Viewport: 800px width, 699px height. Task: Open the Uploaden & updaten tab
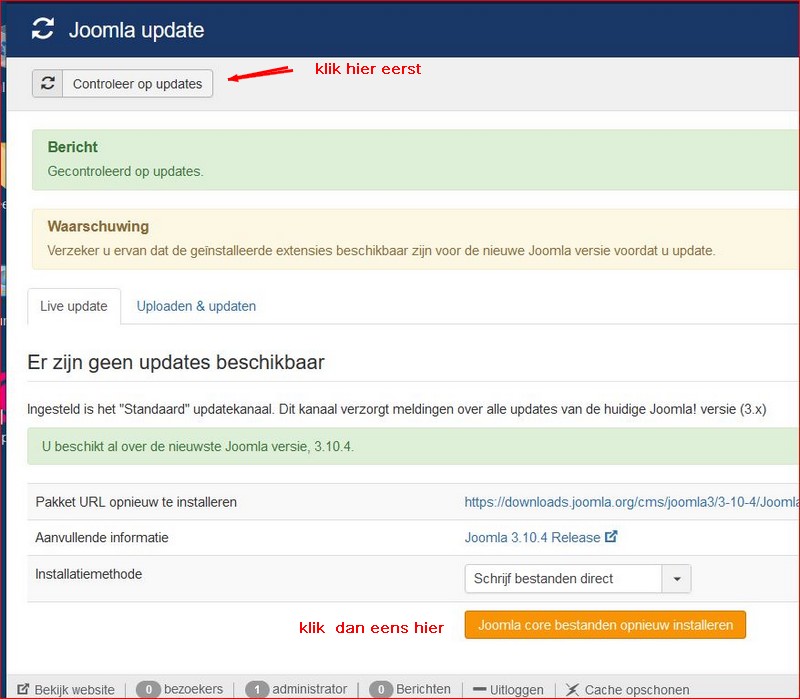point(196,306)
